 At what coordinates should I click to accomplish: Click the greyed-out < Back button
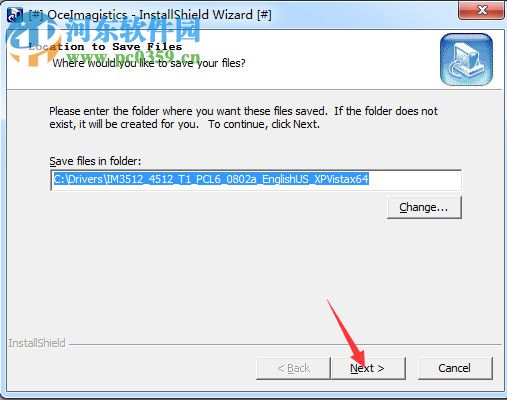point(293,368)
